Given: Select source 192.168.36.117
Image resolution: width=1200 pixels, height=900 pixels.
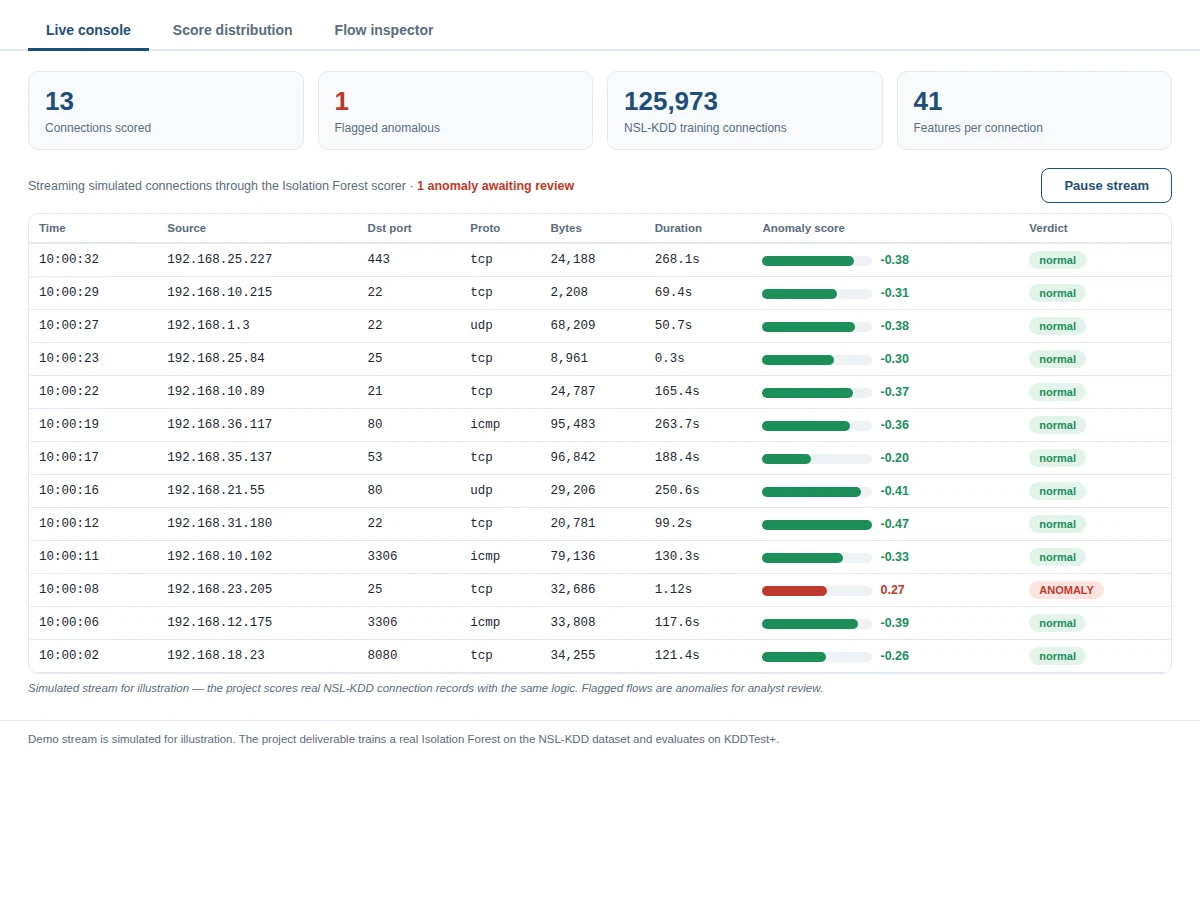Looking at the screenshot, I should tap(220, 425).
